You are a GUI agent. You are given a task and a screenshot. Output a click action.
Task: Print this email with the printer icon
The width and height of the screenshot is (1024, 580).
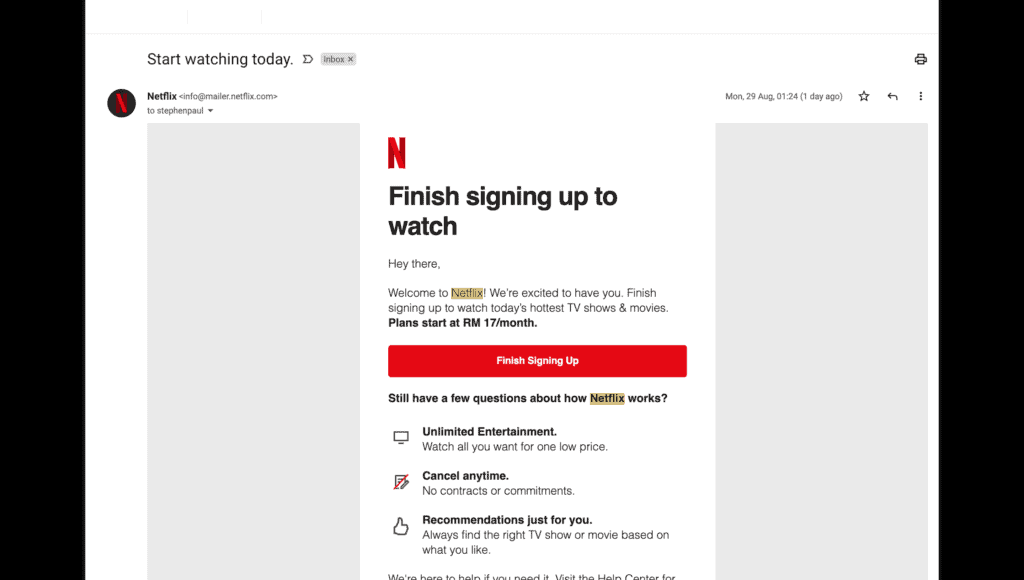click(x=920, y=59)
